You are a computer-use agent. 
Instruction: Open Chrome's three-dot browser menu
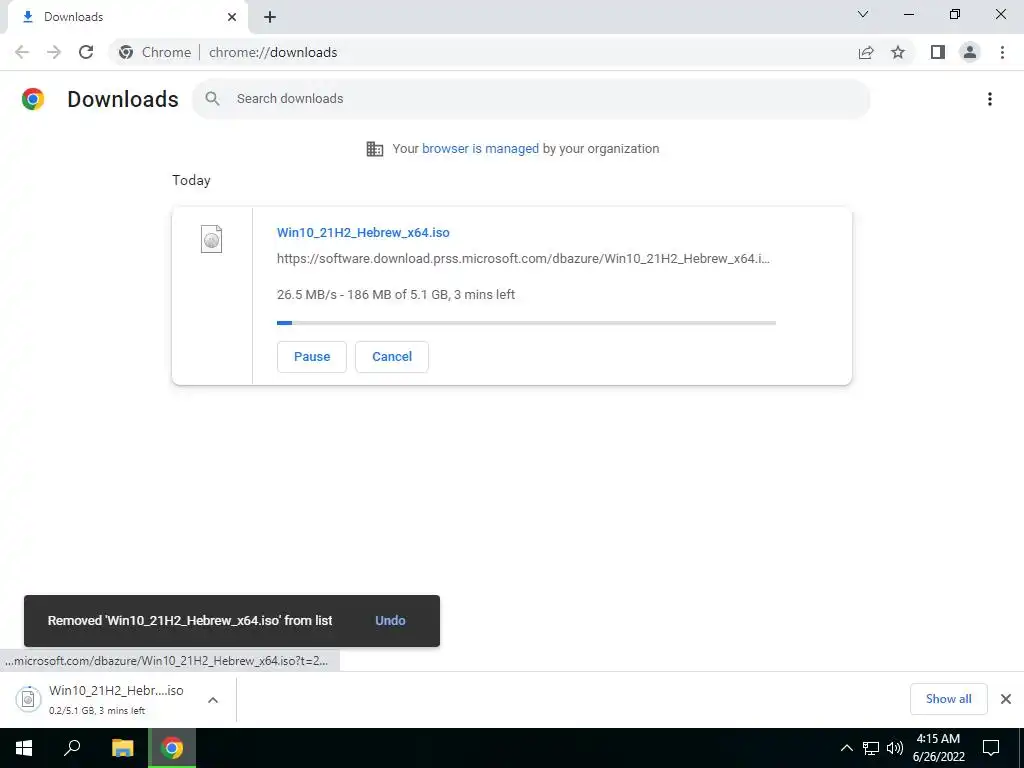tap(1002, 52)
